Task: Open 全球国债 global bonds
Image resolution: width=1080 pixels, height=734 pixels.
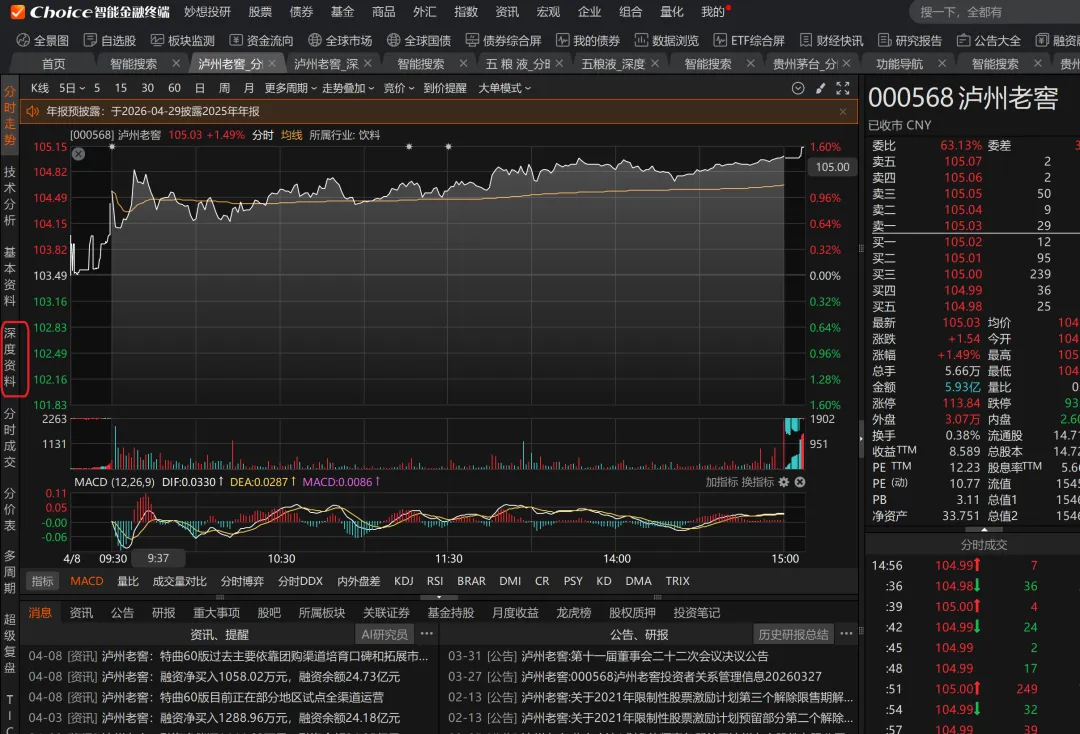Action: [419, 41]
